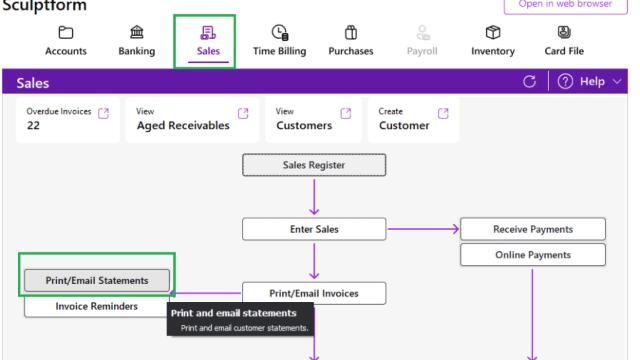The height and width of the screenshot is (360, 640).
Task: Click the Enter Sales button
Action: point(314,229)
